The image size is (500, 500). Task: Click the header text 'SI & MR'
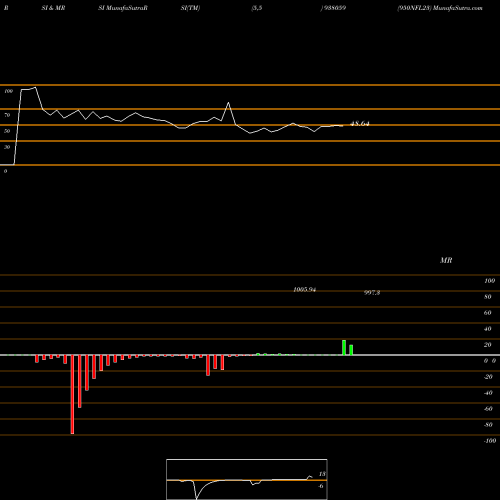tap(53, 8)
